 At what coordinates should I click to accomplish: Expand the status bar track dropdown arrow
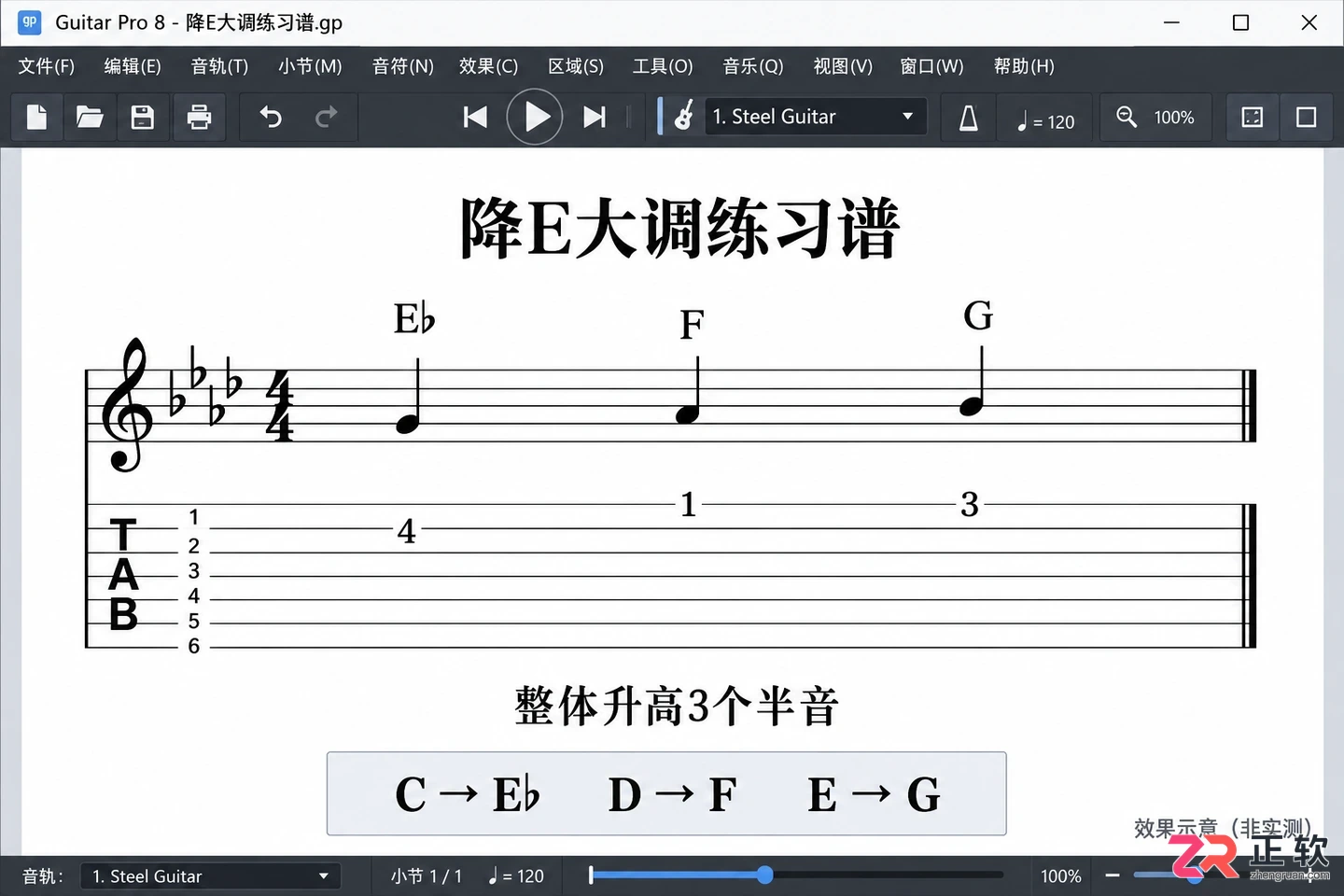pyautogui.click(x=324, y=876)
